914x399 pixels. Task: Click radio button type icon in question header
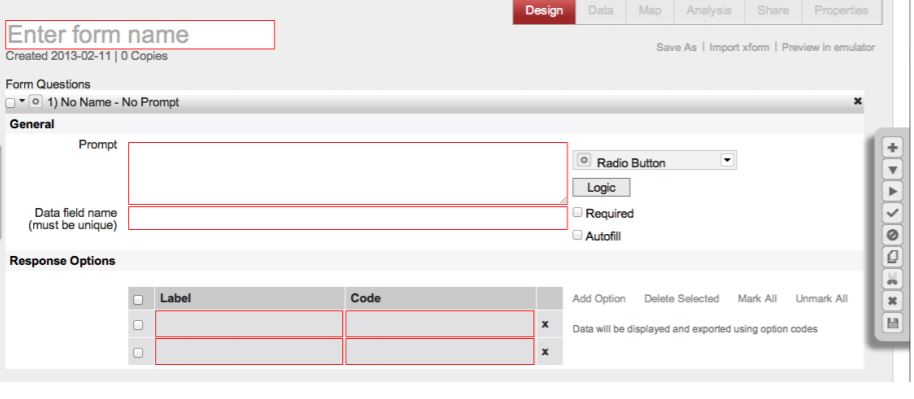[x=35, y=102]
